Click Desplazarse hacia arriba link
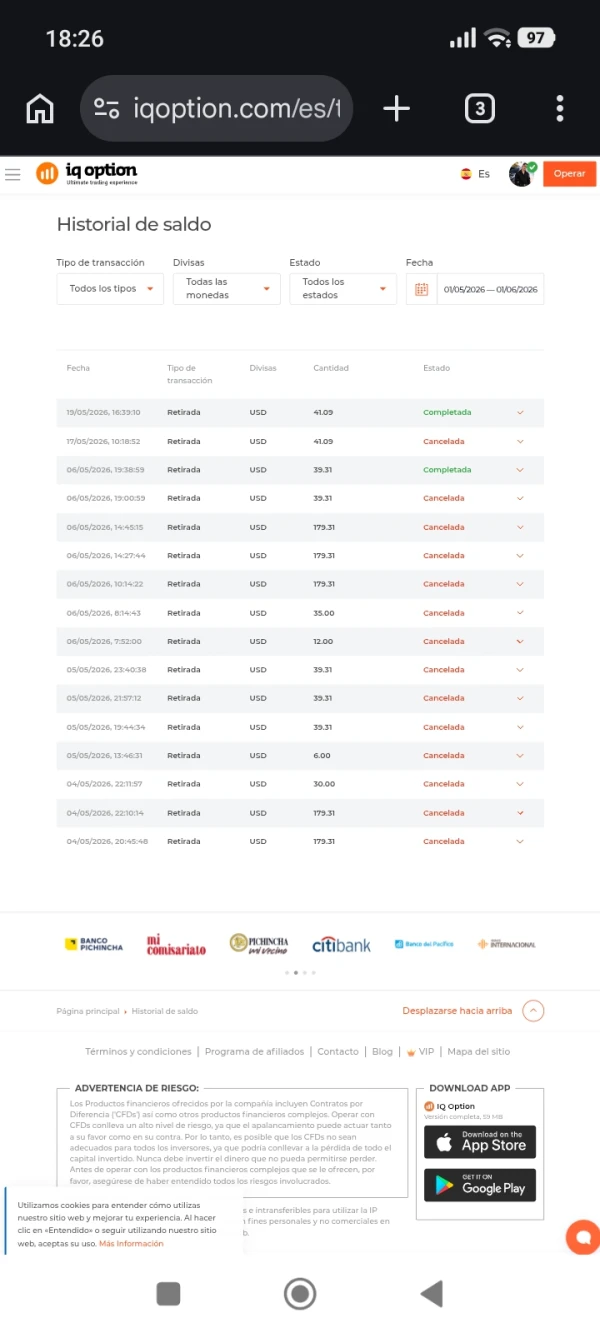The image size is (600, 1333). pos(457,1011)
